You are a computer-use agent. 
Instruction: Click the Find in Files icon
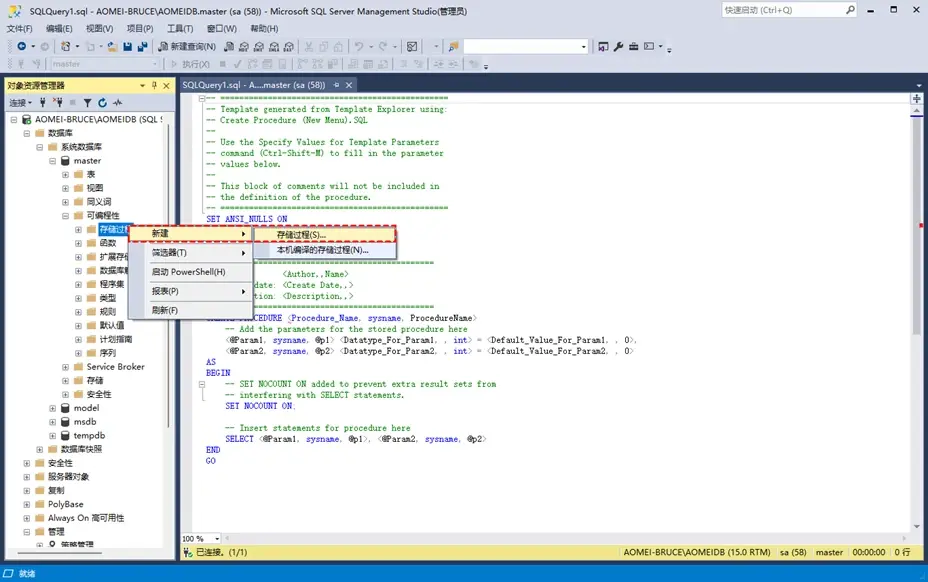[454, 46]
